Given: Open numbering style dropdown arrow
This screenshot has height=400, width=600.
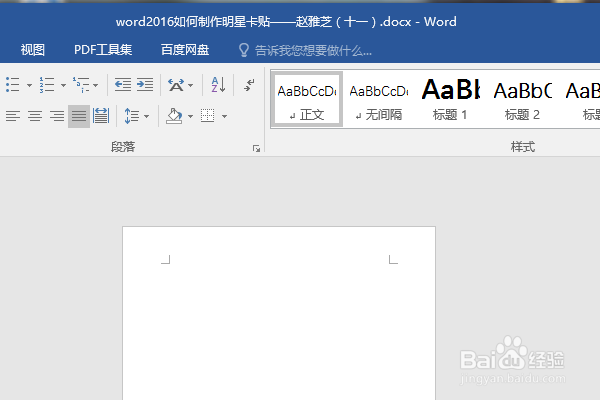Looking at the screenshot, I should pos(63,85).
